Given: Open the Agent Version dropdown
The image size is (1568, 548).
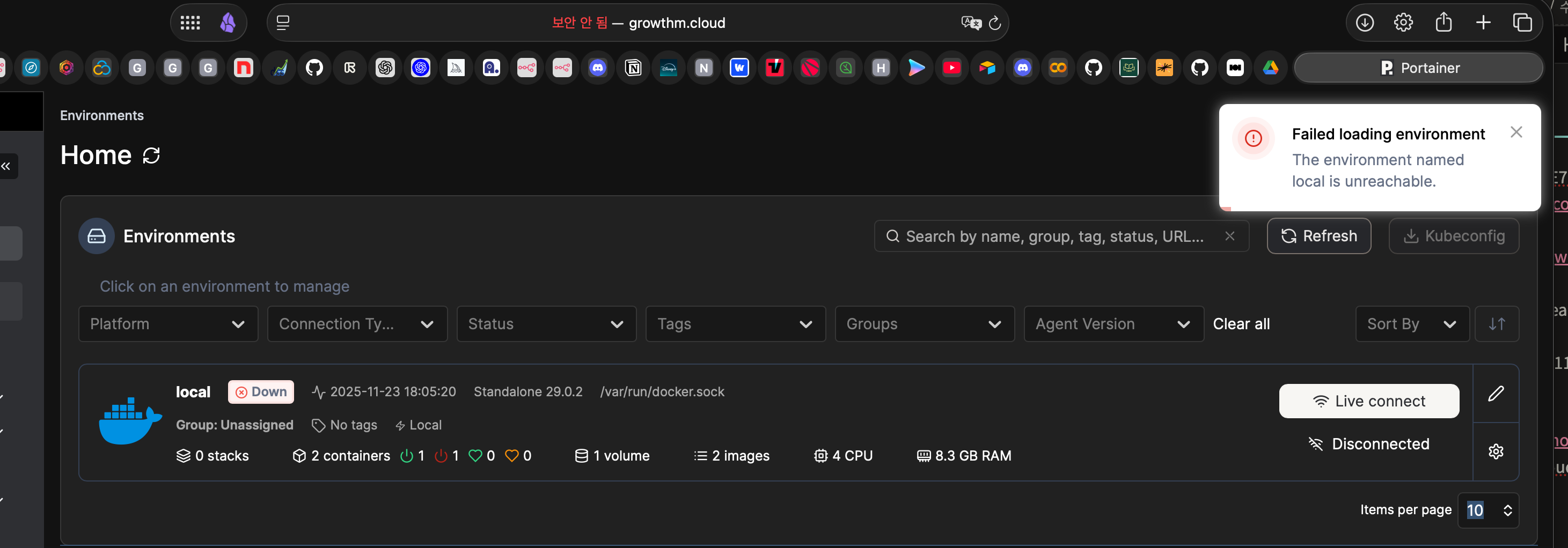Looking at the screenshot, I should (x=1113, y=323).
